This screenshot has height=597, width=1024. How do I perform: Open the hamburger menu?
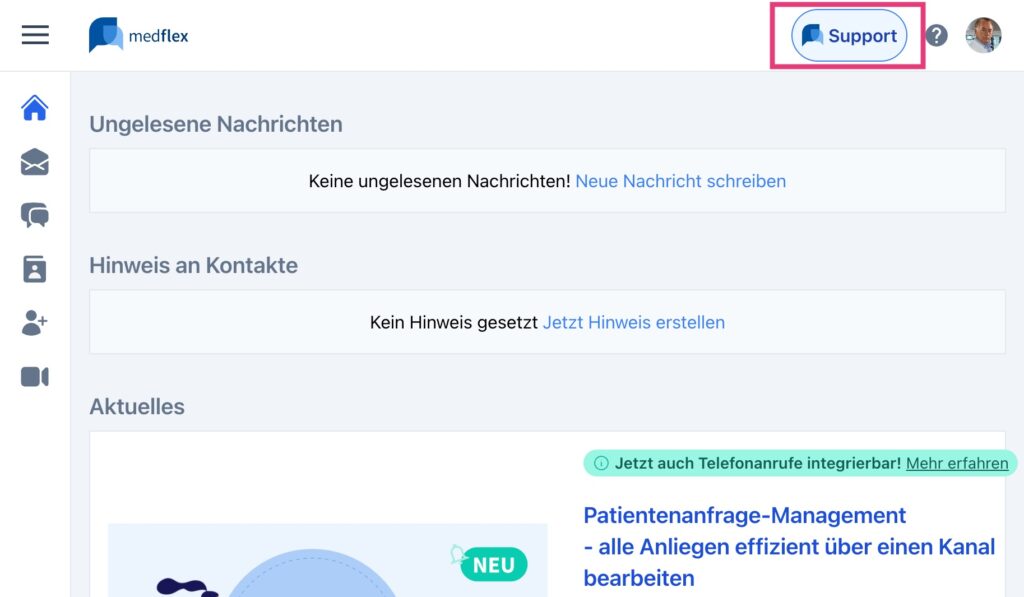(35, 35)
